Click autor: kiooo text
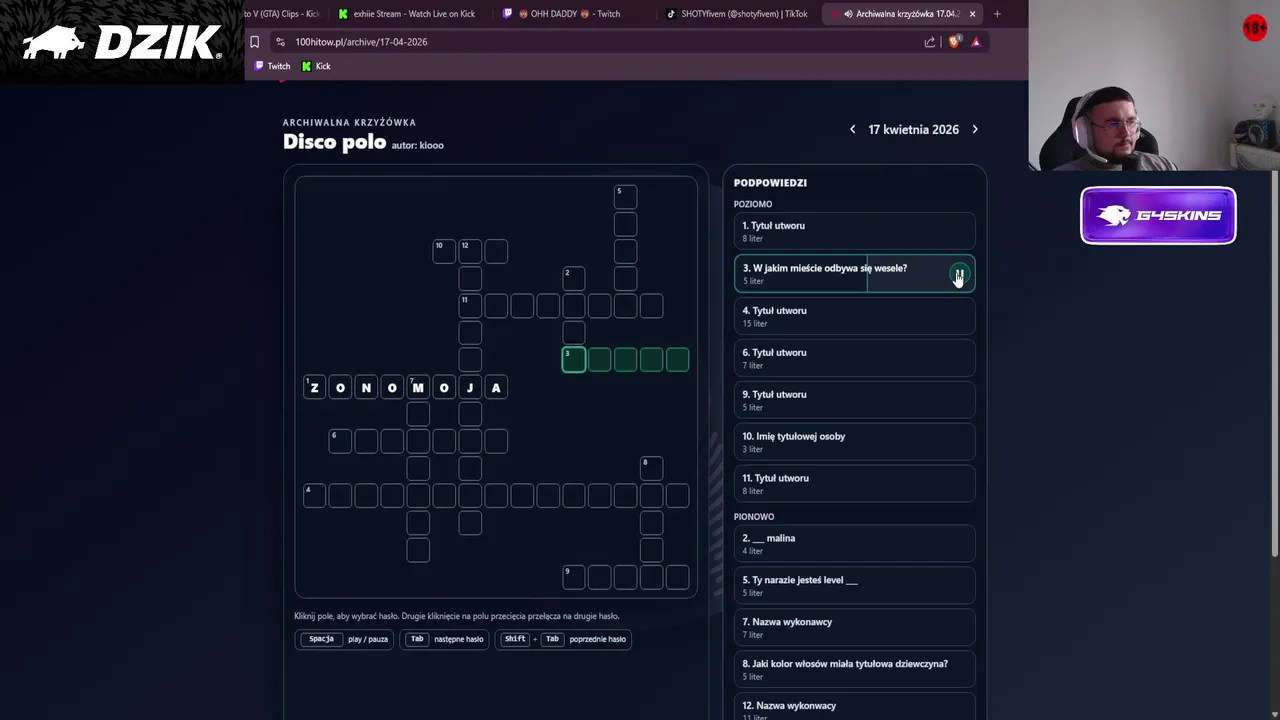Screen dimensions: 1280x720 click(417, 145)
